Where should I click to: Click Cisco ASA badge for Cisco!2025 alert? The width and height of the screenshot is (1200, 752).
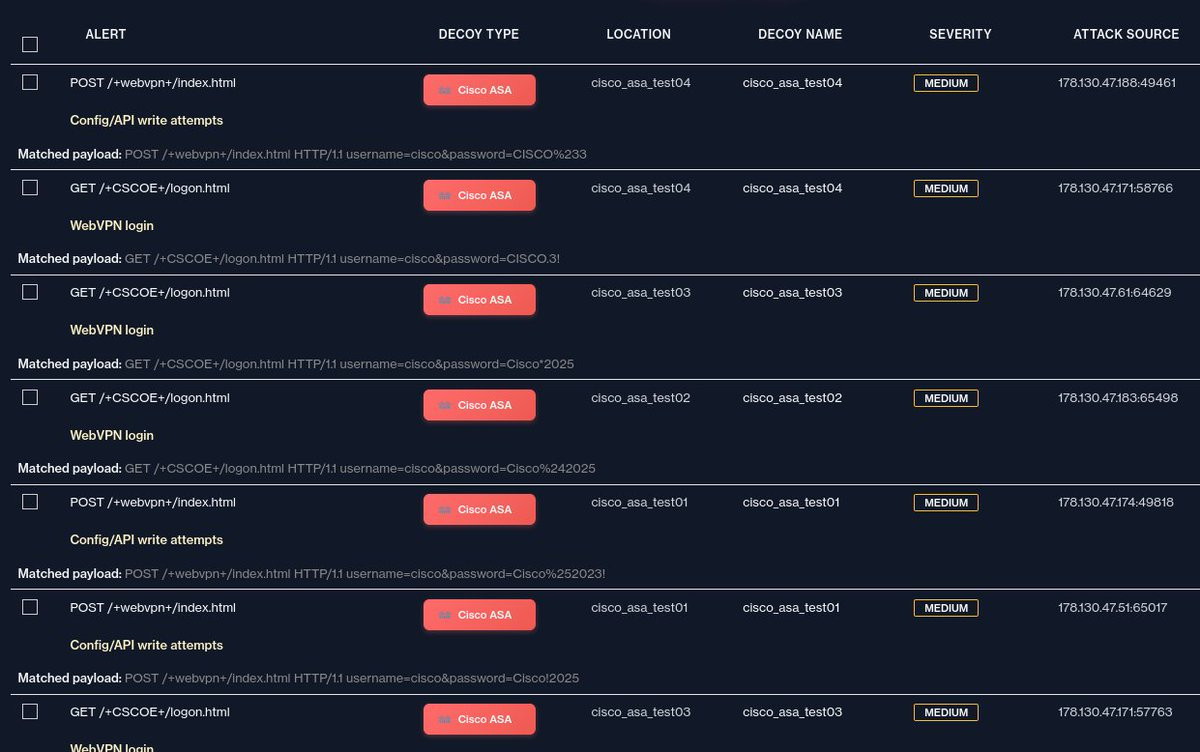[x=479, y=615]
